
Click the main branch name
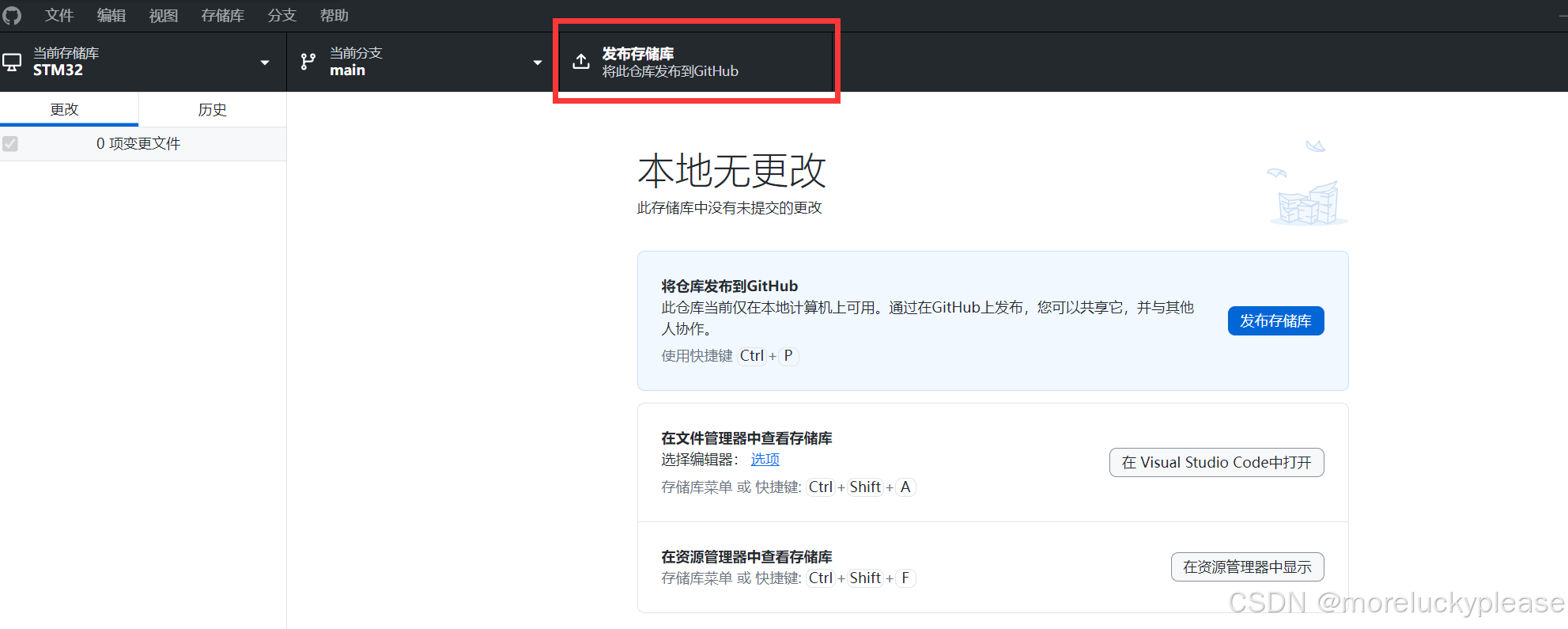pos(347,70)
